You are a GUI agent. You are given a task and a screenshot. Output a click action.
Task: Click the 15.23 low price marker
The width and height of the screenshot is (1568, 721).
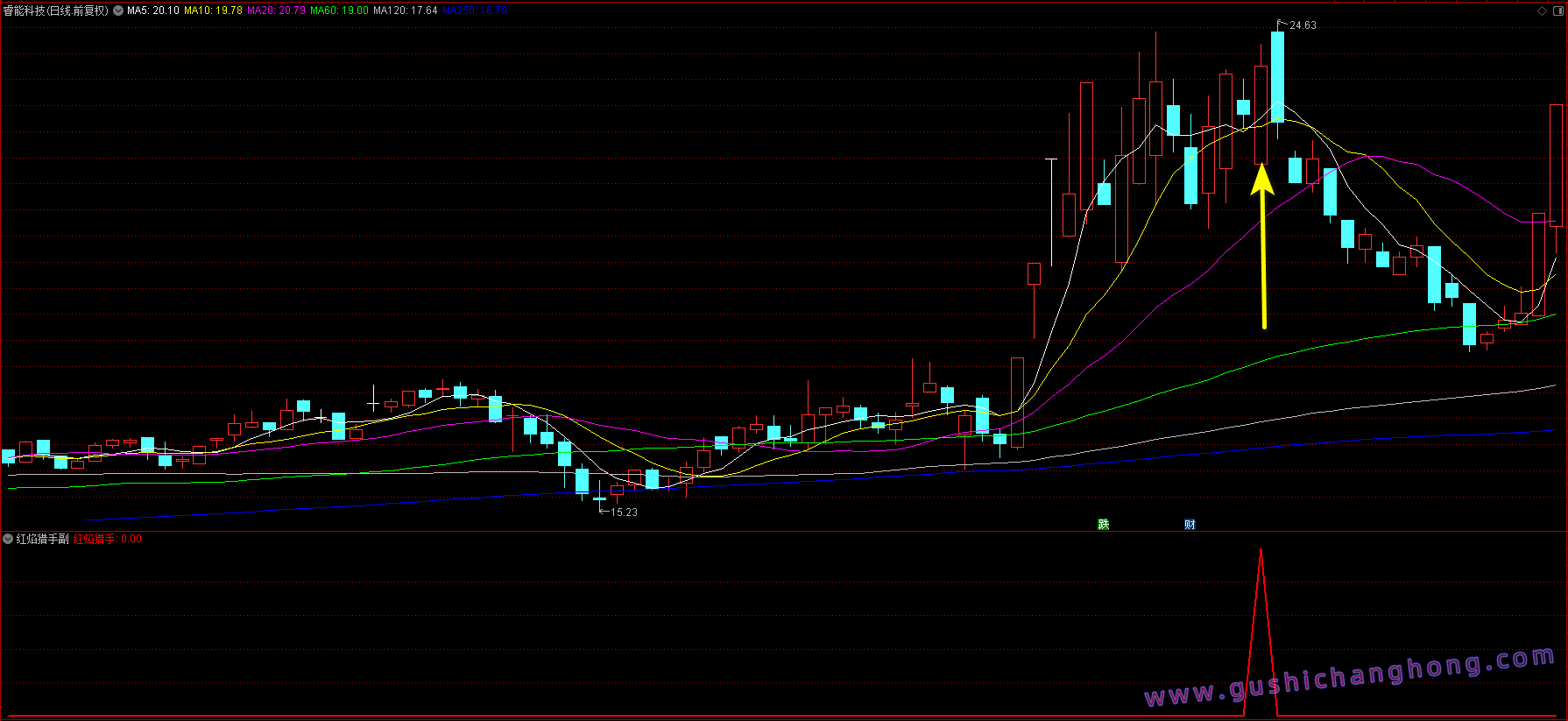[623, 512]
